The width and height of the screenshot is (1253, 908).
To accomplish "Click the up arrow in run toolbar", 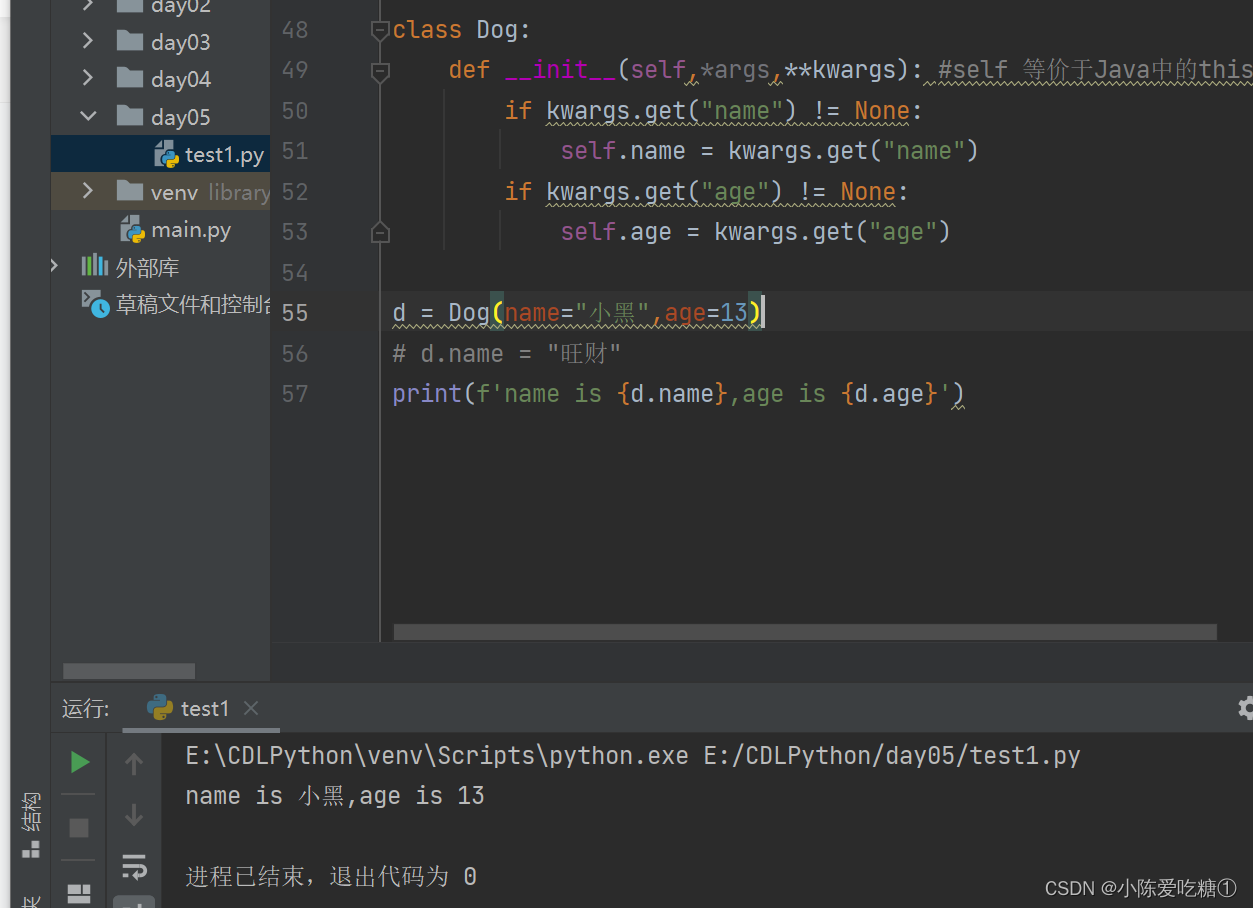I will [x=134, y=764].
